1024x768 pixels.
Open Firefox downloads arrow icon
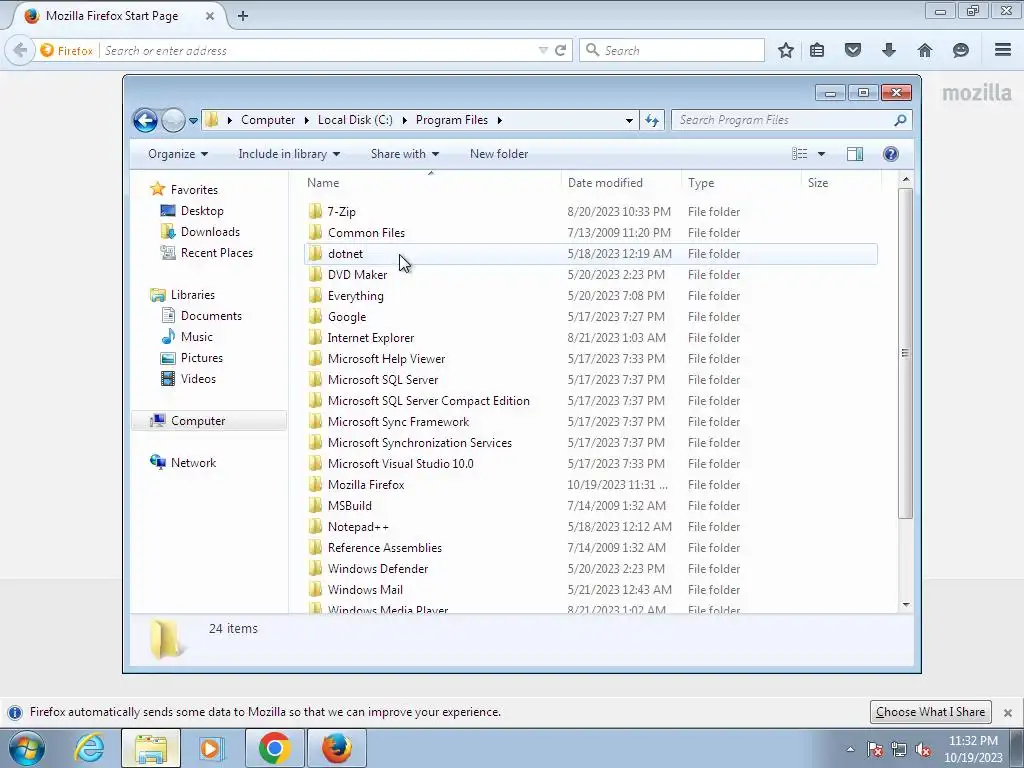[889, 50]
